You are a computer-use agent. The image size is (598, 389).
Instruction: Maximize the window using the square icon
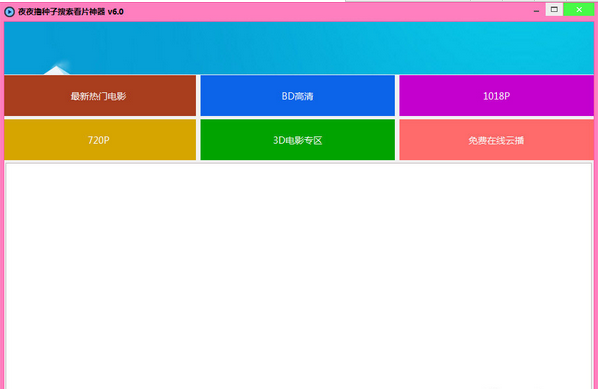tap(554, 10)
